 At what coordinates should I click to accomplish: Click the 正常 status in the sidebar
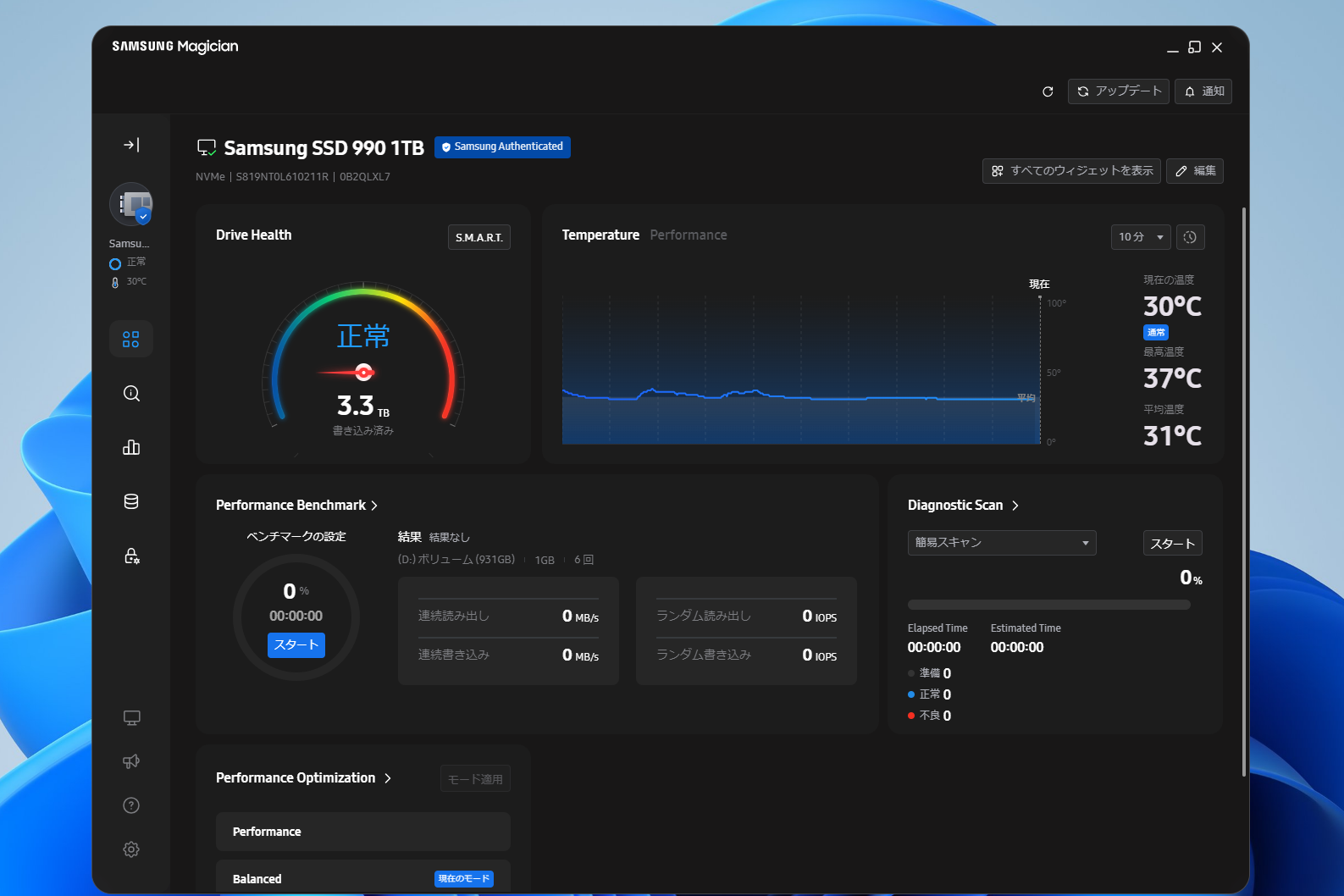pos(136,263)
